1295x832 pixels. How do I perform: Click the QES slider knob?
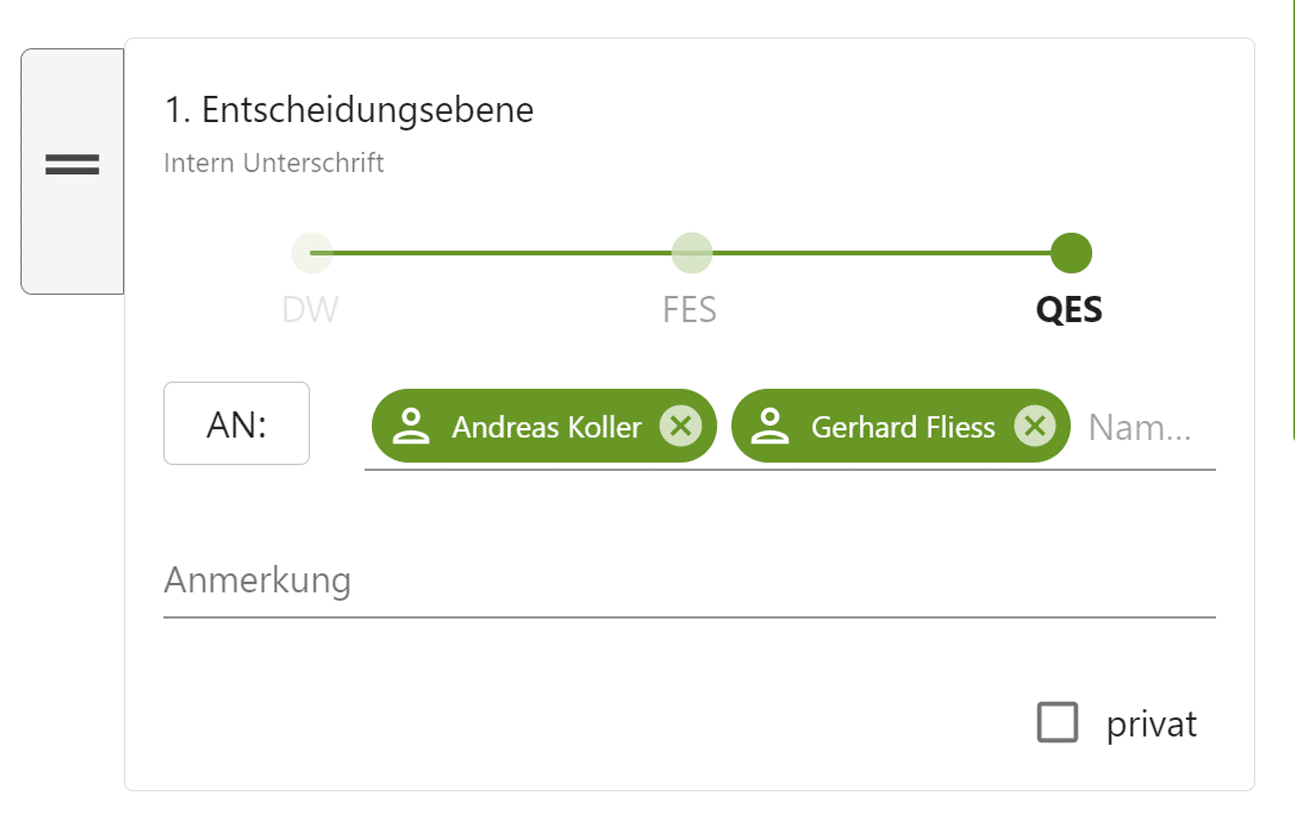click(x=1071, y=253)
